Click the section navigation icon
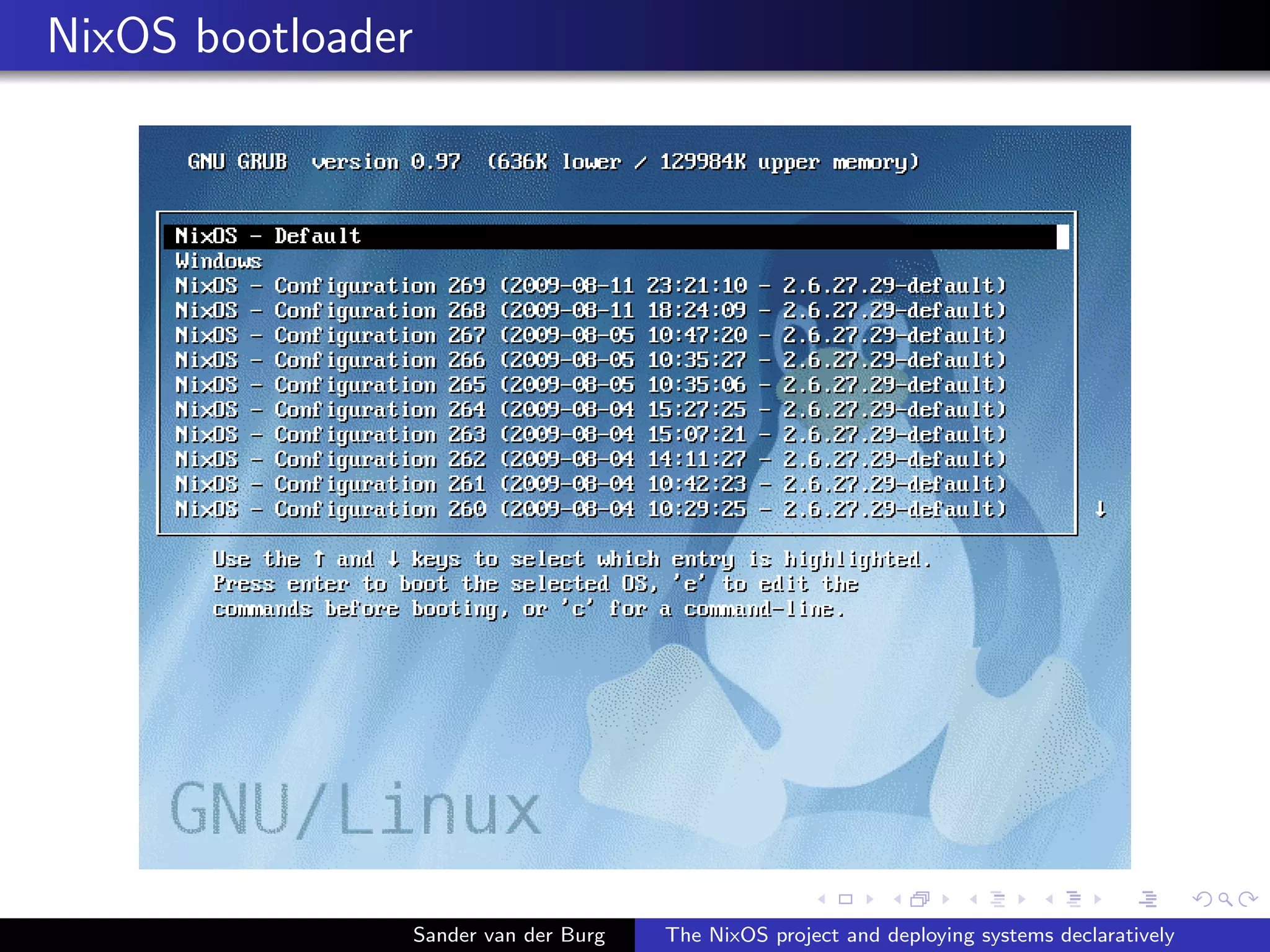This screenshot has height=952, width=1270. point(1073,899)
